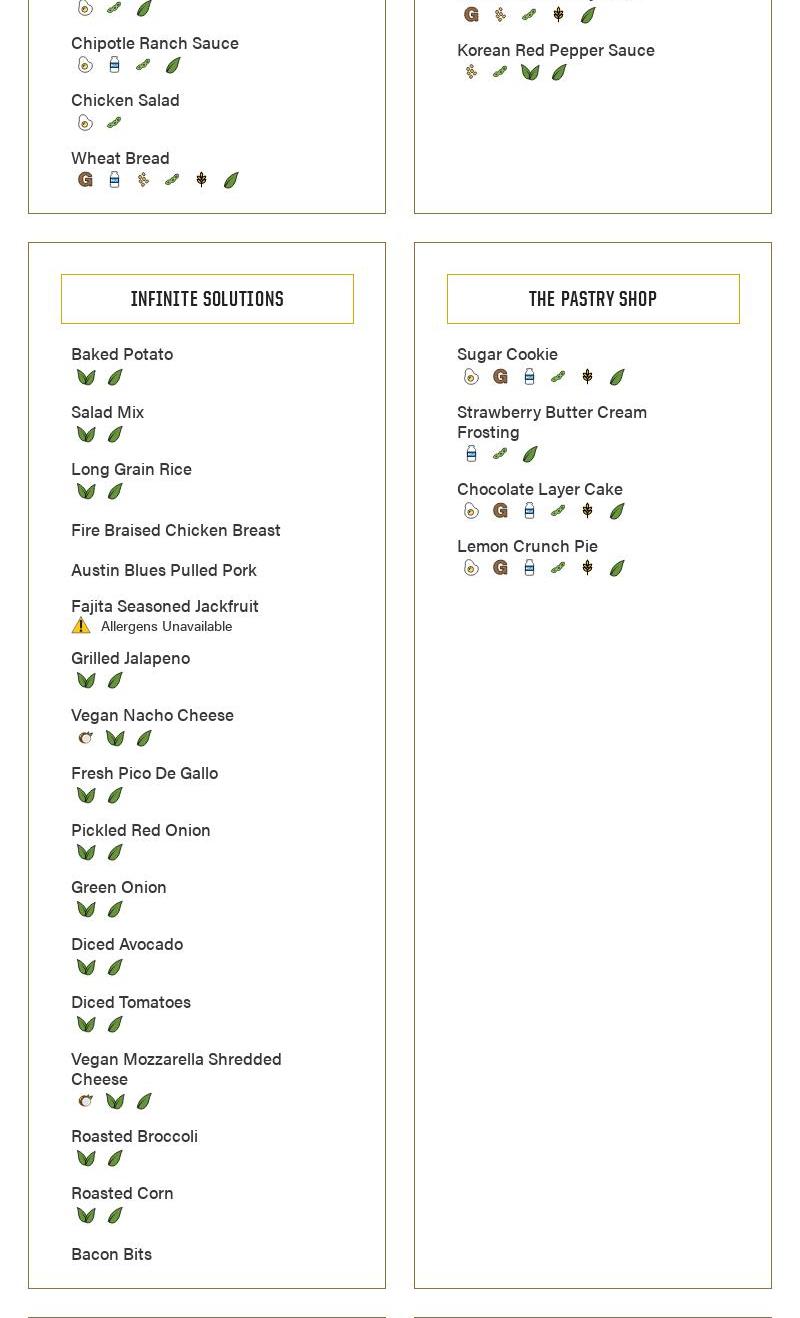The height and width of the screenshot is (1318, 800).
Task: Click the wheat icon under Lemon Crunch Pie
Action: pyautogui.click(x=587, y=568)
